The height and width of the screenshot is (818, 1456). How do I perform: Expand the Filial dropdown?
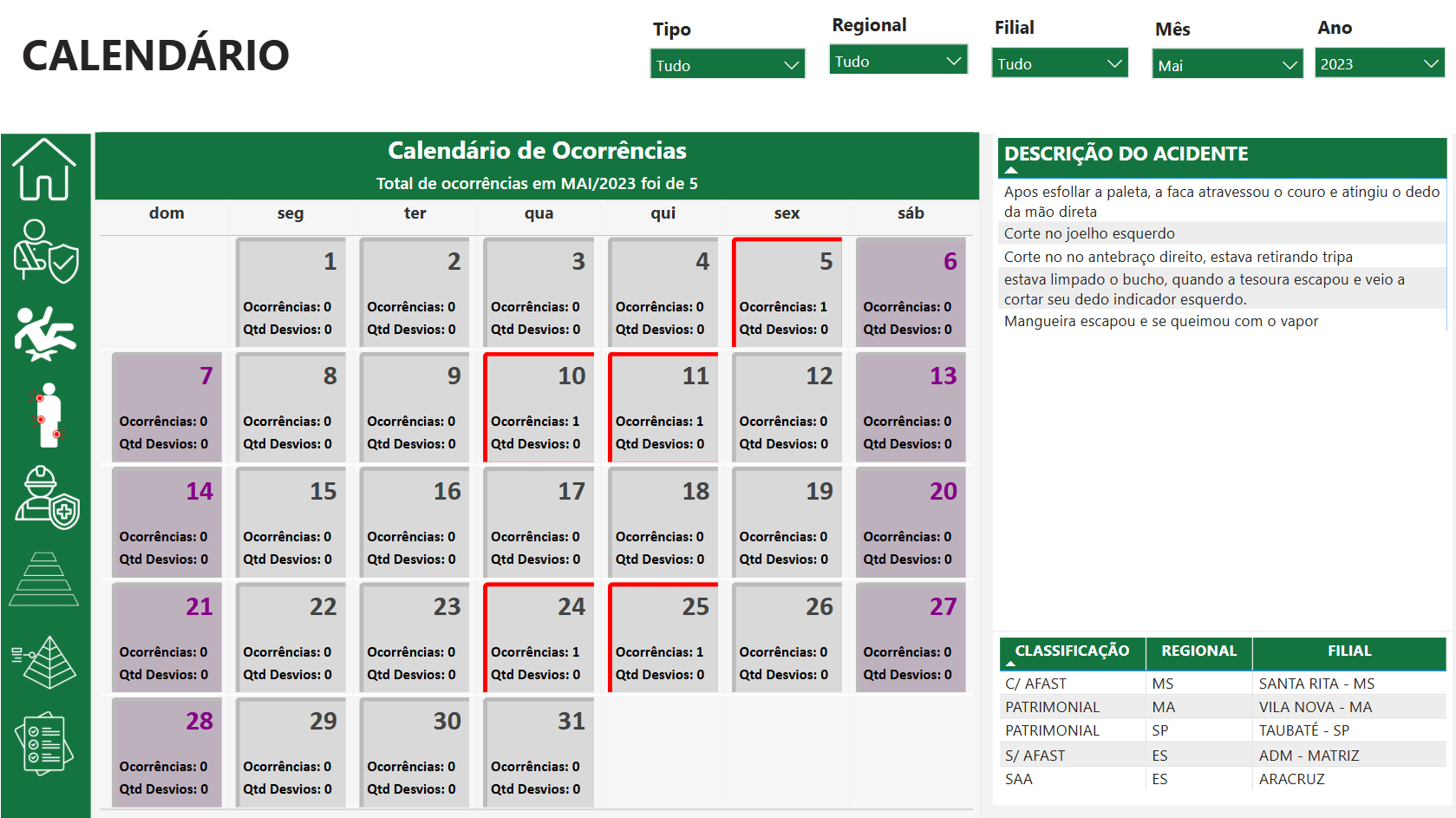pos(1060,63)
